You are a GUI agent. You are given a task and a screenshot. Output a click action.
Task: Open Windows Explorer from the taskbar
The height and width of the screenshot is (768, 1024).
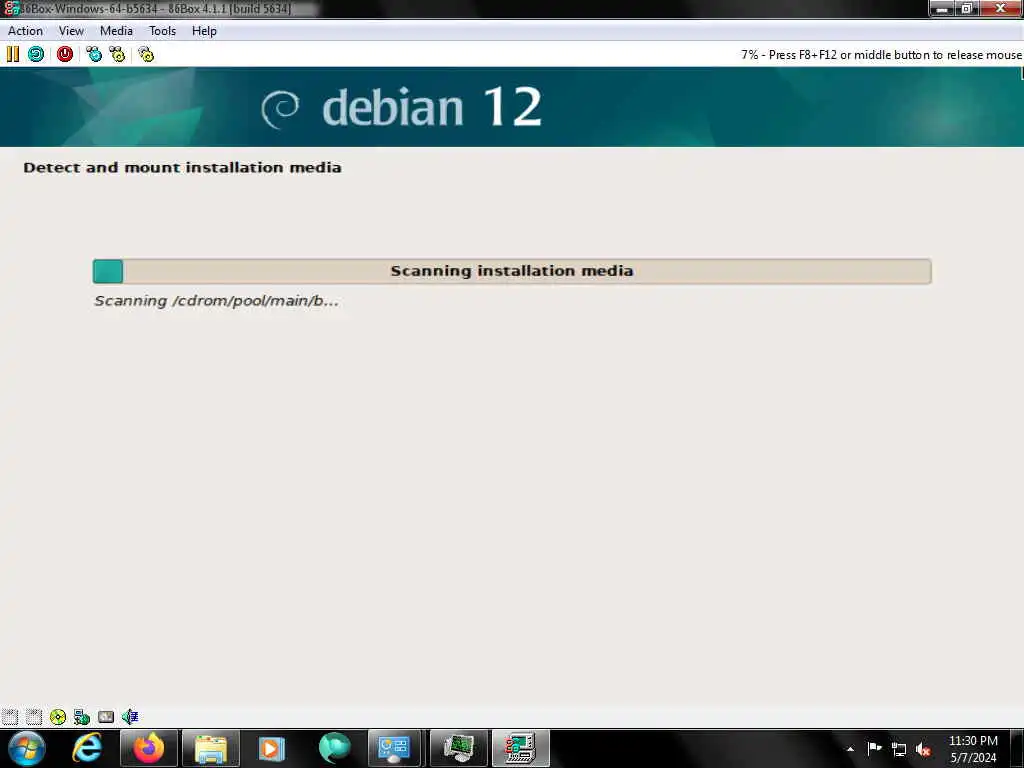coord(210,748)
